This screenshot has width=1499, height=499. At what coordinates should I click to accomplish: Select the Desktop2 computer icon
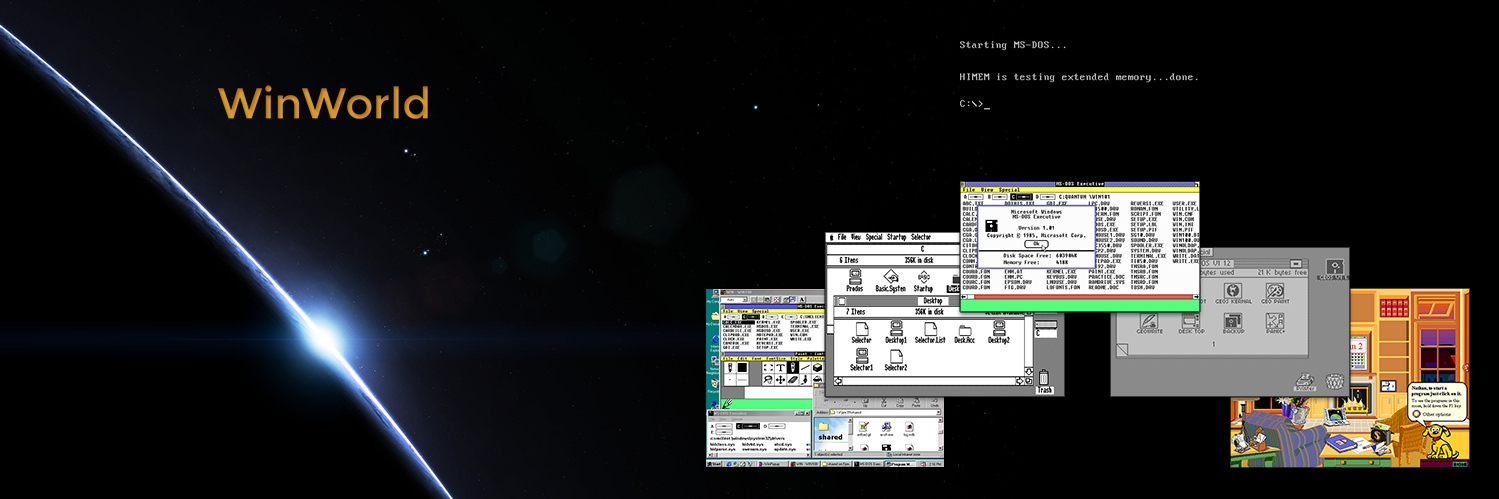(x=998, y=332)
